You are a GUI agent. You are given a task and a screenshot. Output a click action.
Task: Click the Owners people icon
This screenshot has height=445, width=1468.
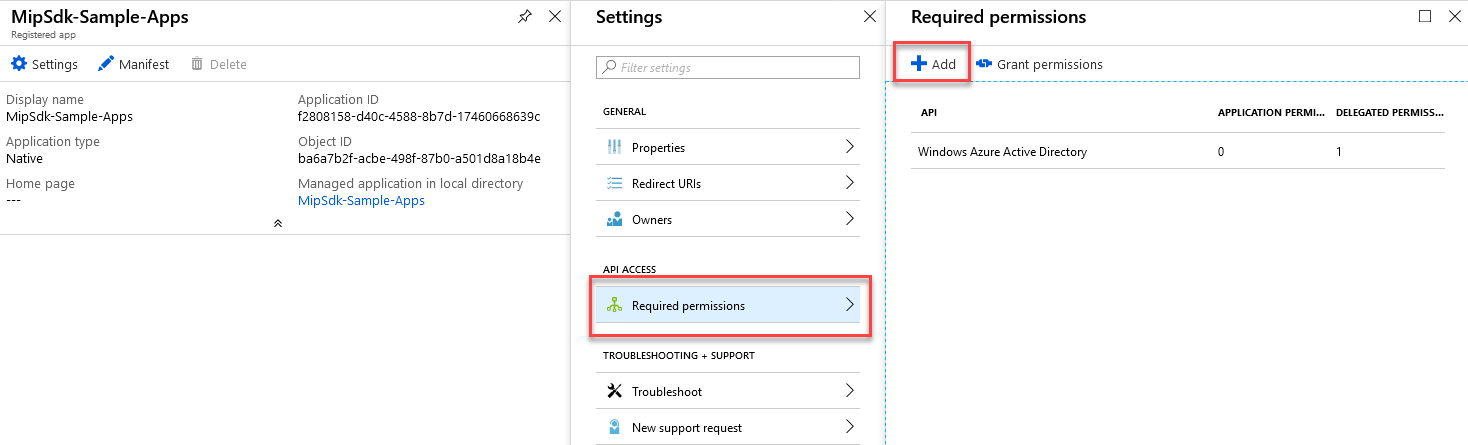(614, 220)
